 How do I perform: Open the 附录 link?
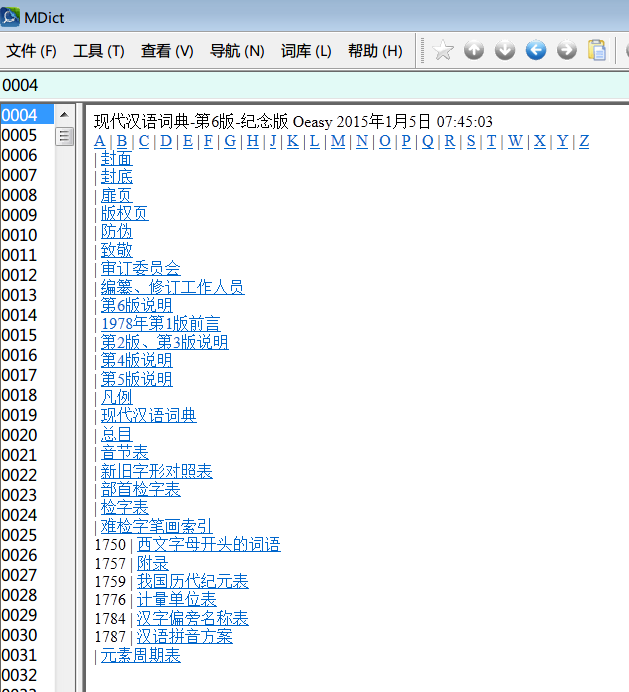click(x=152, y=564)
